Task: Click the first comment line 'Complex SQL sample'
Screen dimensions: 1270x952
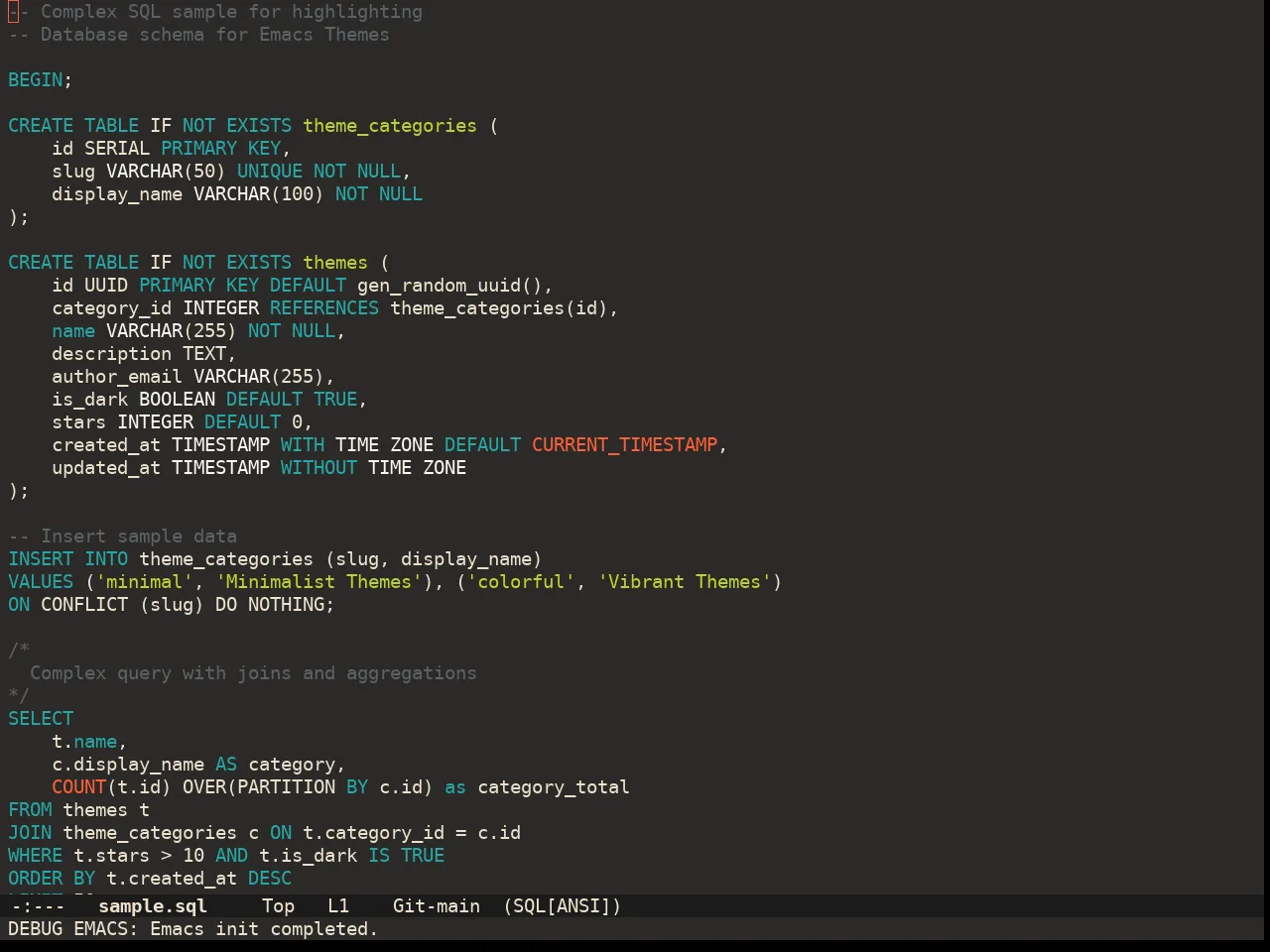Action: [x=215, y=12]
